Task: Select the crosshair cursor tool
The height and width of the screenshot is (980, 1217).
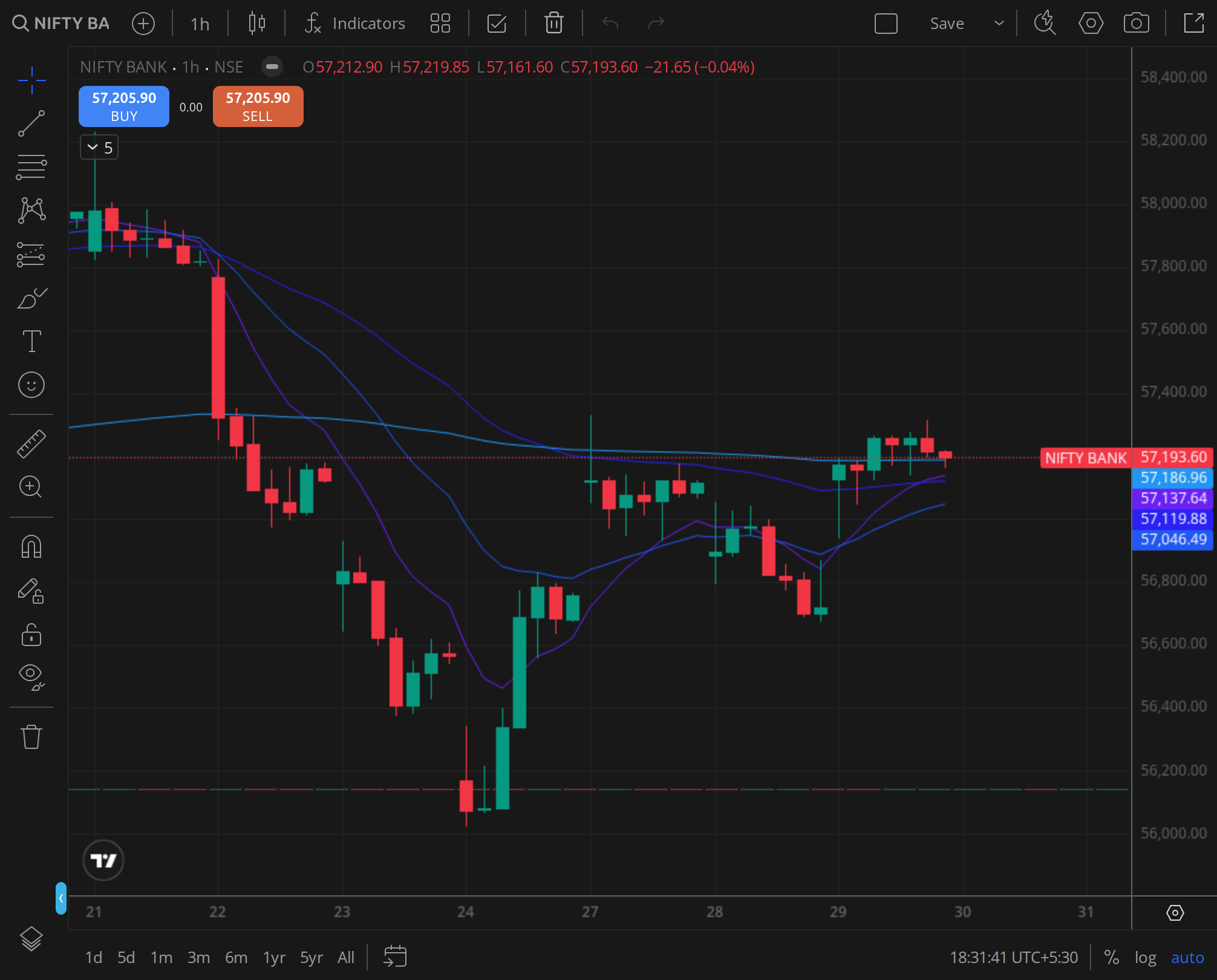Action: click(x=31, y=80)
